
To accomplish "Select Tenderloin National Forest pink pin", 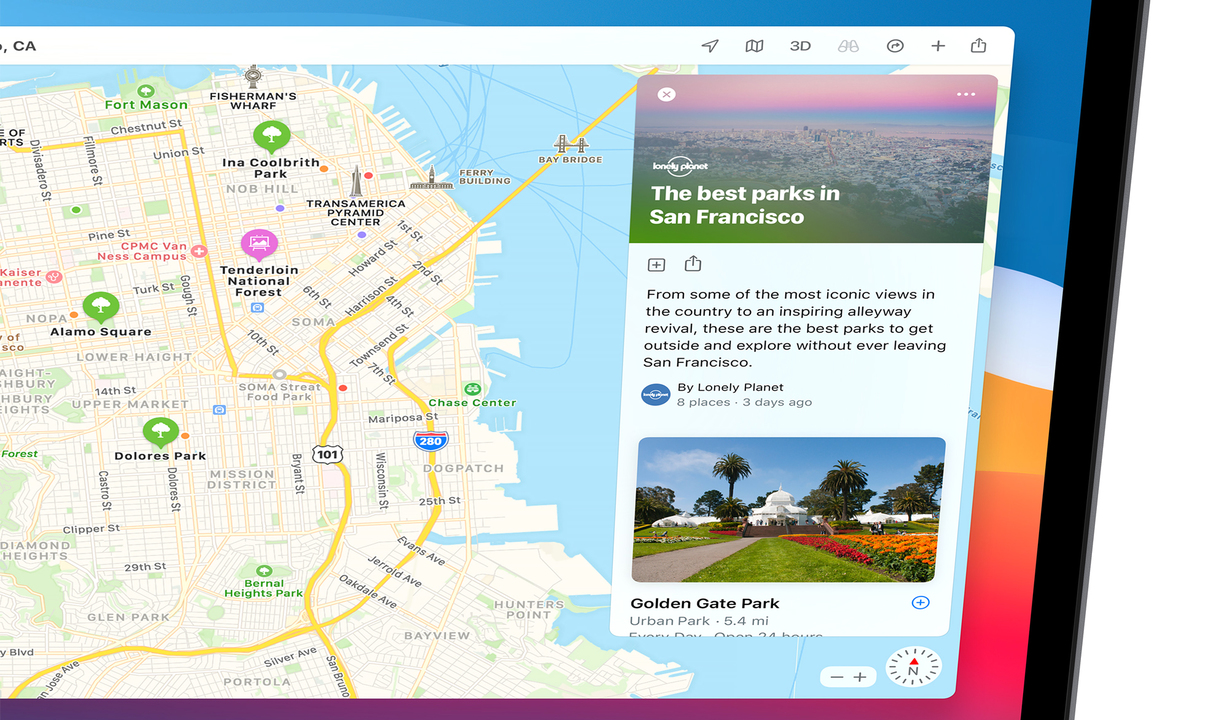I will point(259,244).
